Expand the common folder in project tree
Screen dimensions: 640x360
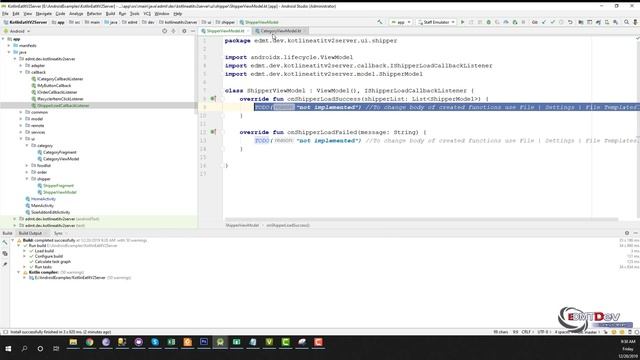point(21,112)
